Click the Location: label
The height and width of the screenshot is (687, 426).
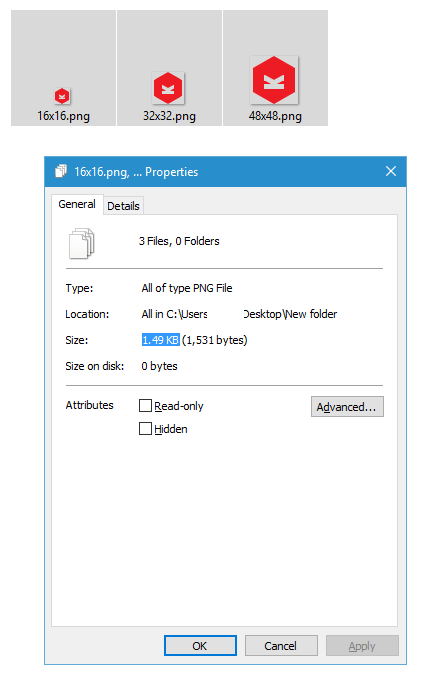87,314
